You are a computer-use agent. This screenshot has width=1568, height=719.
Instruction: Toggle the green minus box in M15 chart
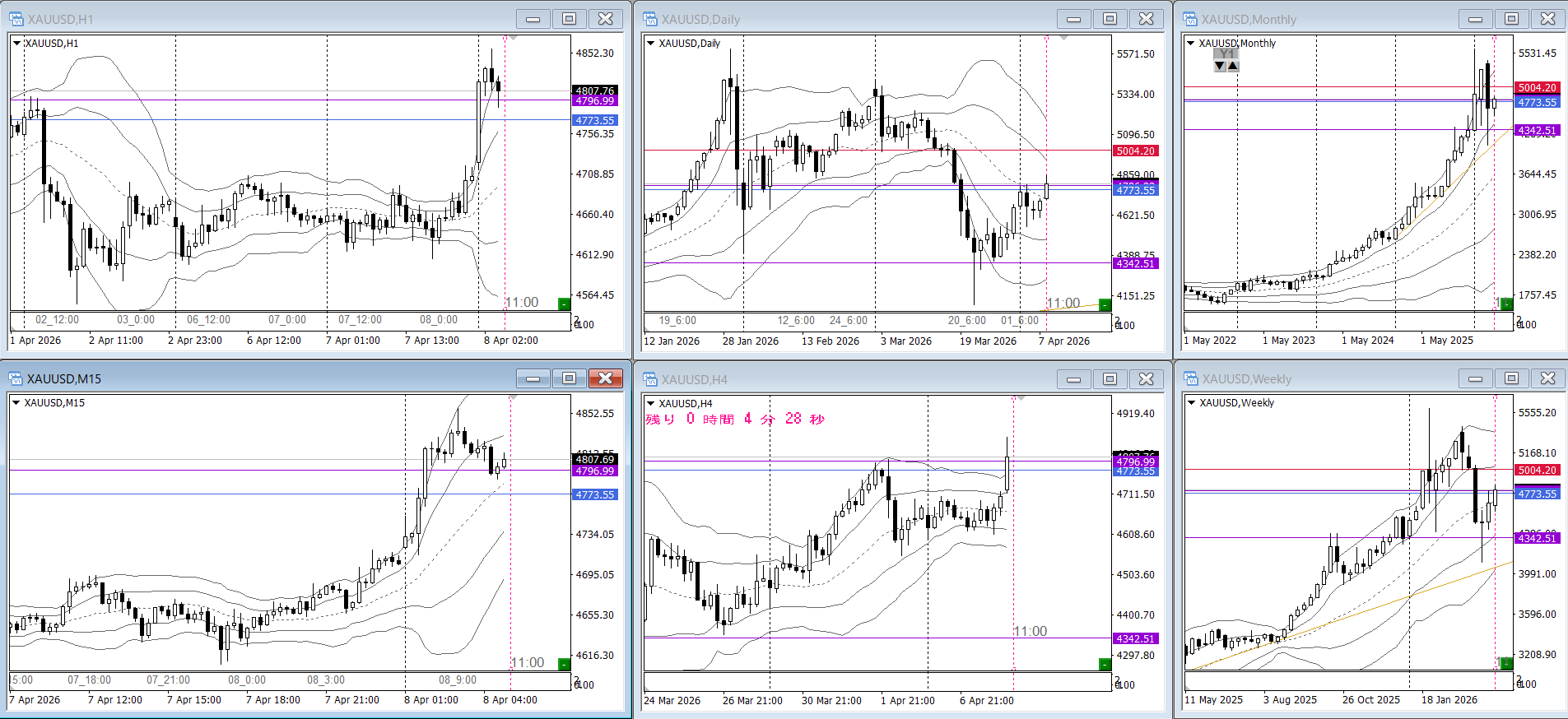564,664
